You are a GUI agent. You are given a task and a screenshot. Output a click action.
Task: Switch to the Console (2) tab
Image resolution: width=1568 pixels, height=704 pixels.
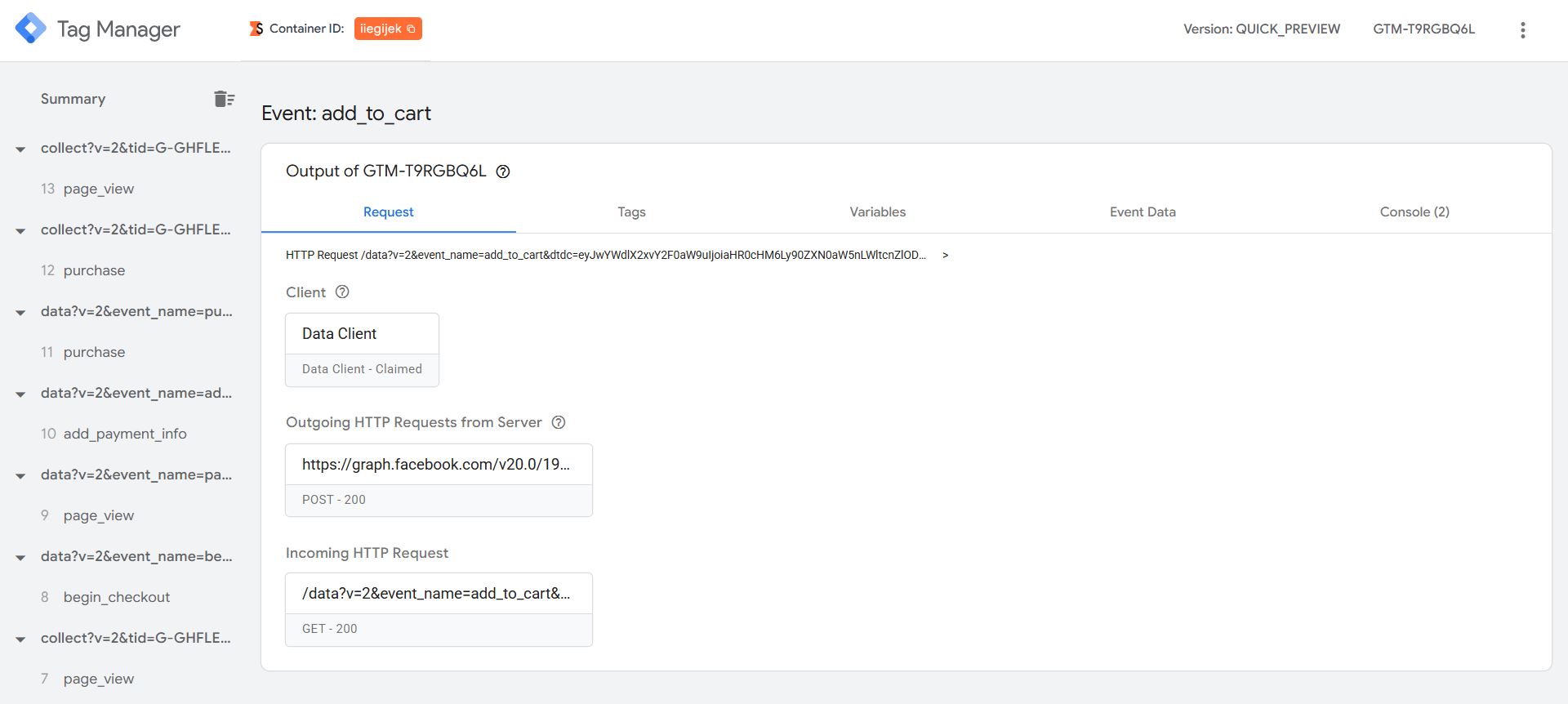[1414, 212]
